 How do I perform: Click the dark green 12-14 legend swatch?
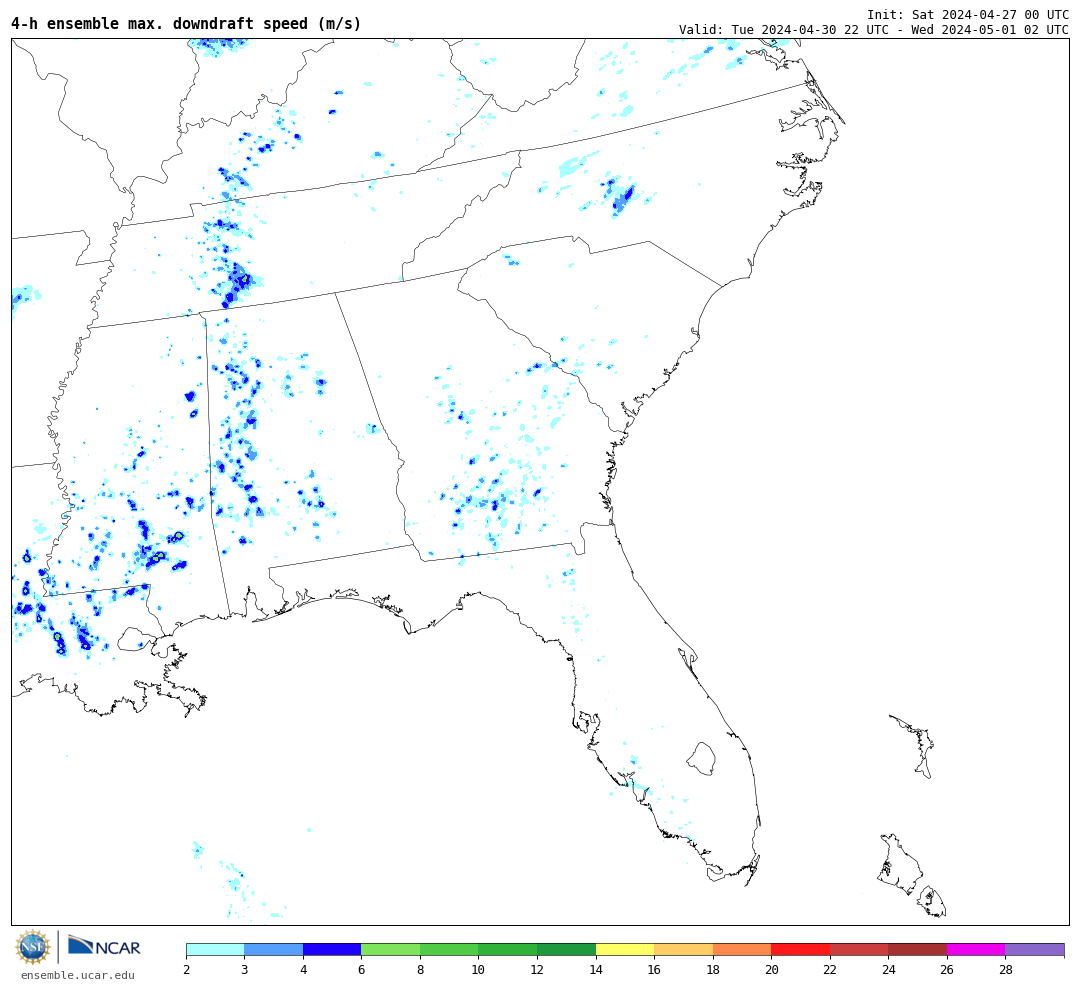pyautogui.click(x=566, y=949)
